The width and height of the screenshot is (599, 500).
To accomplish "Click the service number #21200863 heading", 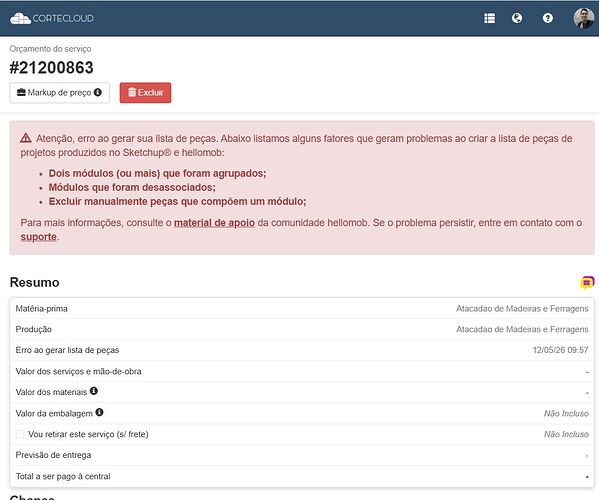I will click(x=52, y=68).
